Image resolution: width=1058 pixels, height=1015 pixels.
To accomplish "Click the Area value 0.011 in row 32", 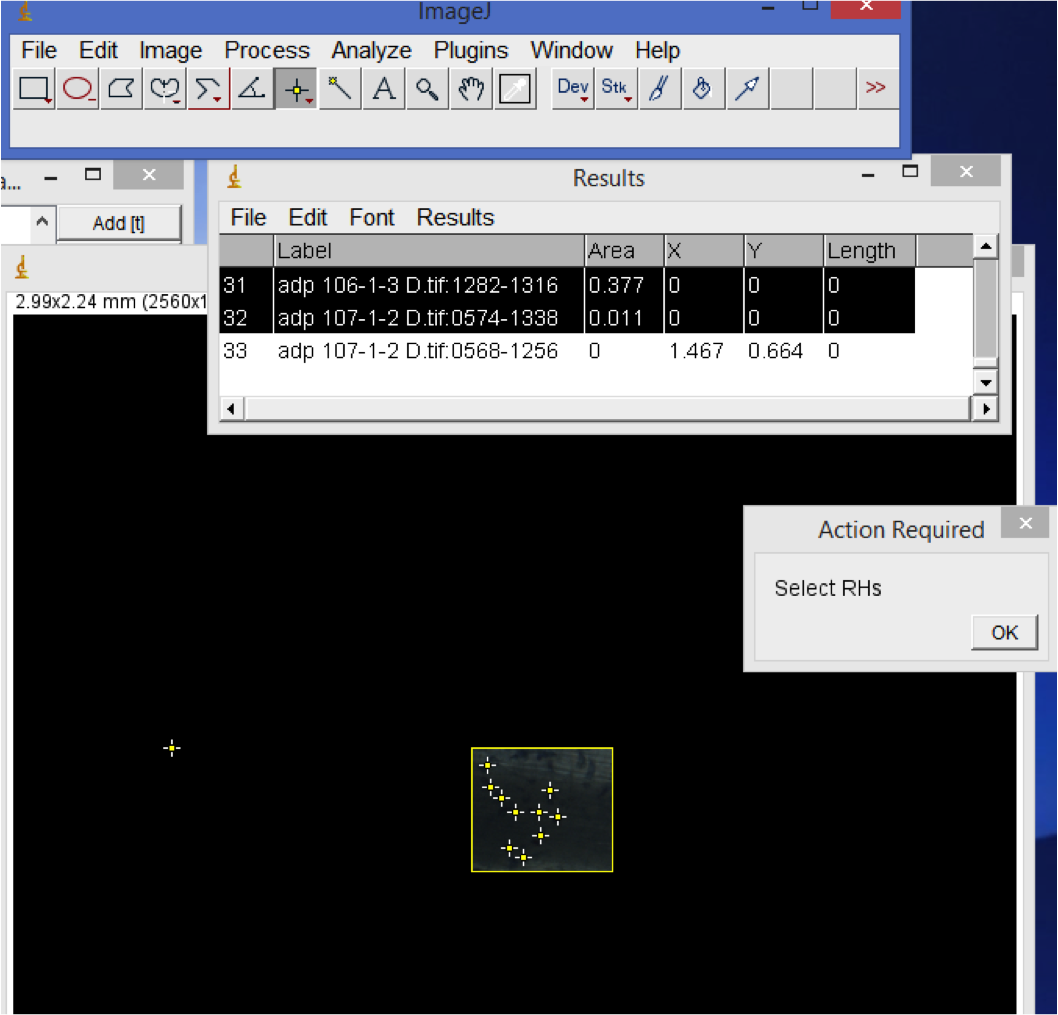I will click(615, 318).
